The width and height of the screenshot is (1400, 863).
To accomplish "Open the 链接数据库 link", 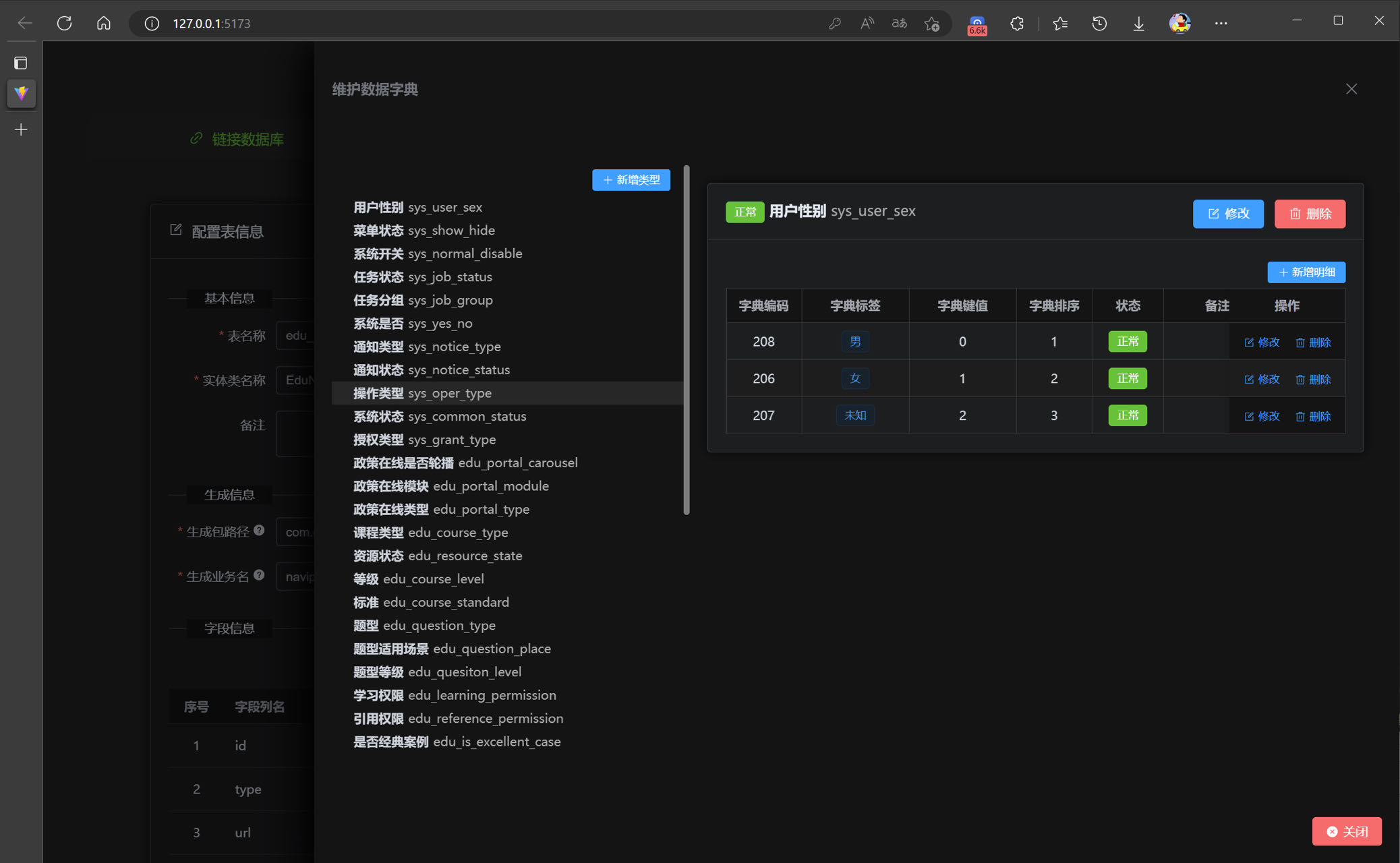I will pos(237,139).
